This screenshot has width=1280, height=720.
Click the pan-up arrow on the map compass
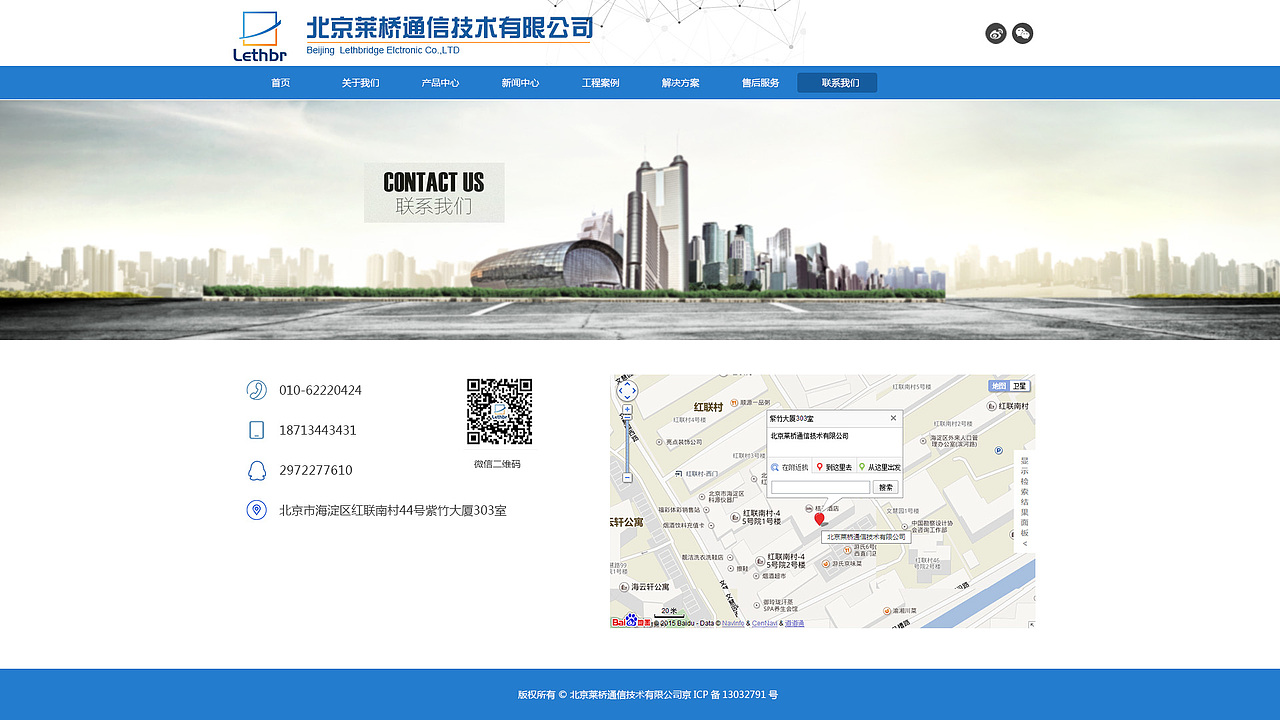point(627,384)
